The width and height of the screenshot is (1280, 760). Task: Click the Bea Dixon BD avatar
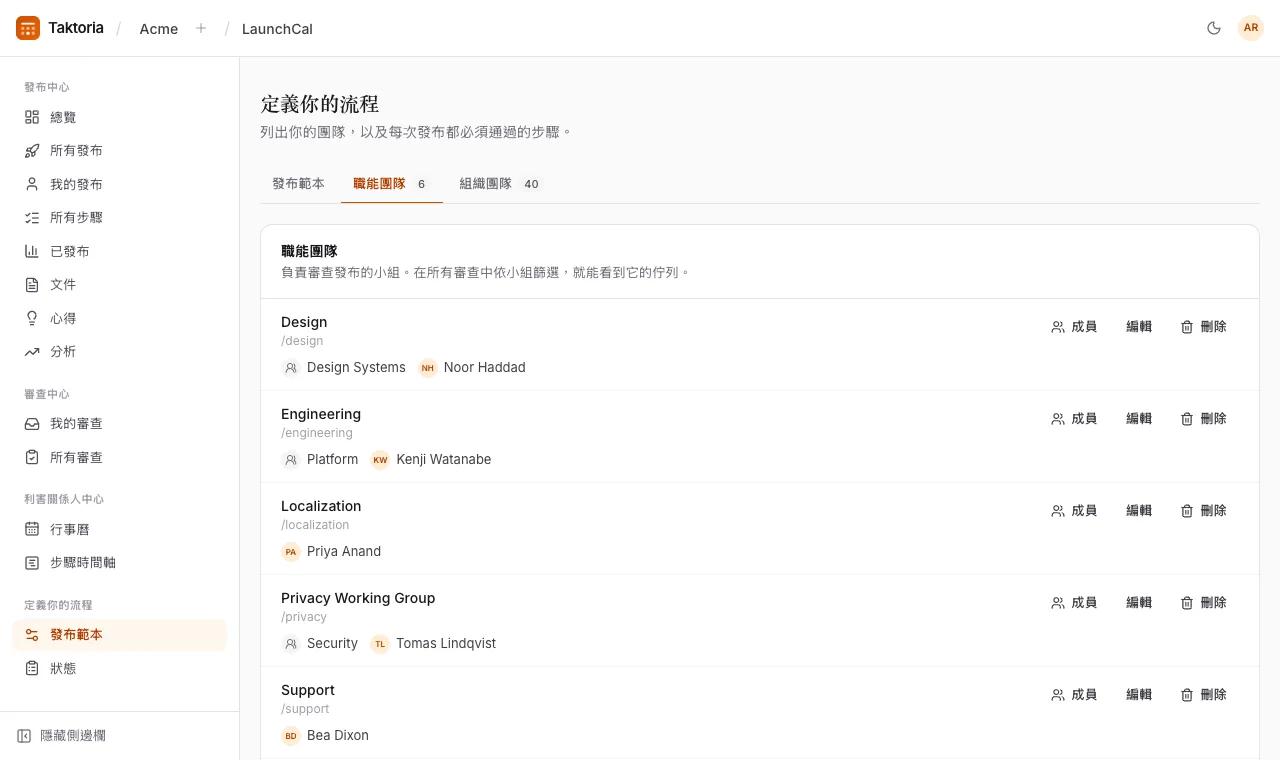pyautogui.click(x=291, y=736)
